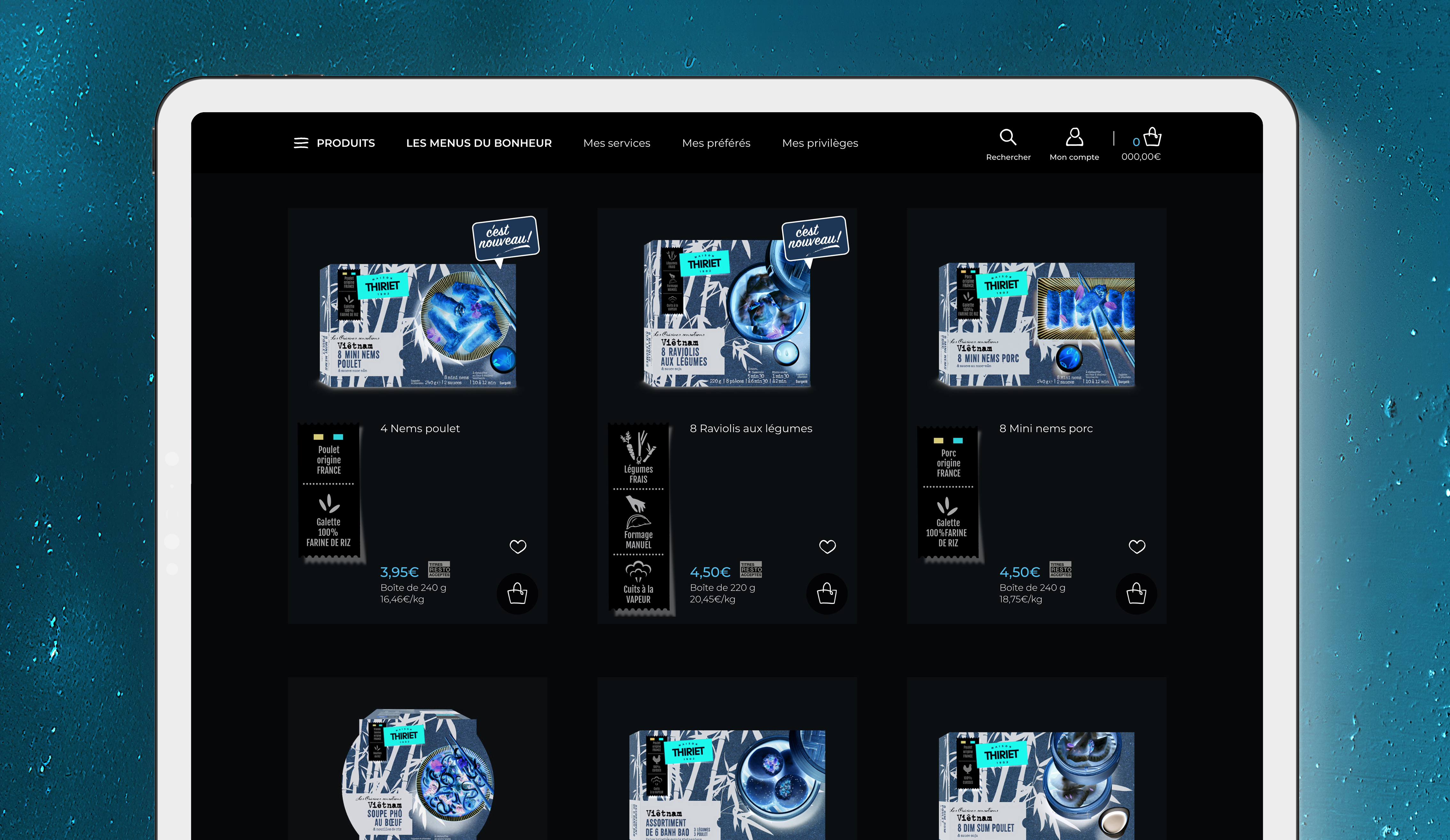Viewport: 1450px width, 840px height.
Task: Click Titres Resto badge on Mini nems porc
Action: pyautogui.click(x=1061, y=569)
